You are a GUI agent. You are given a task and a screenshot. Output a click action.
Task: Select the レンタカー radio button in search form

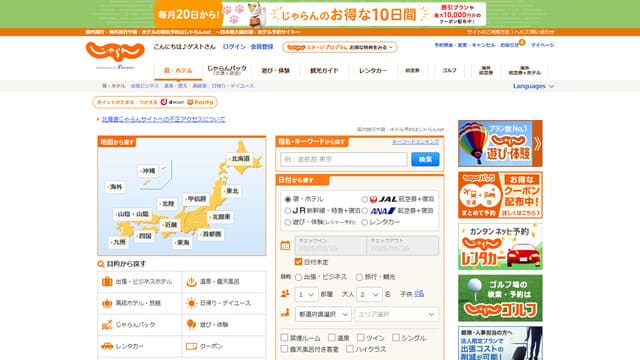pyautogui.click(x=364, y=222)
